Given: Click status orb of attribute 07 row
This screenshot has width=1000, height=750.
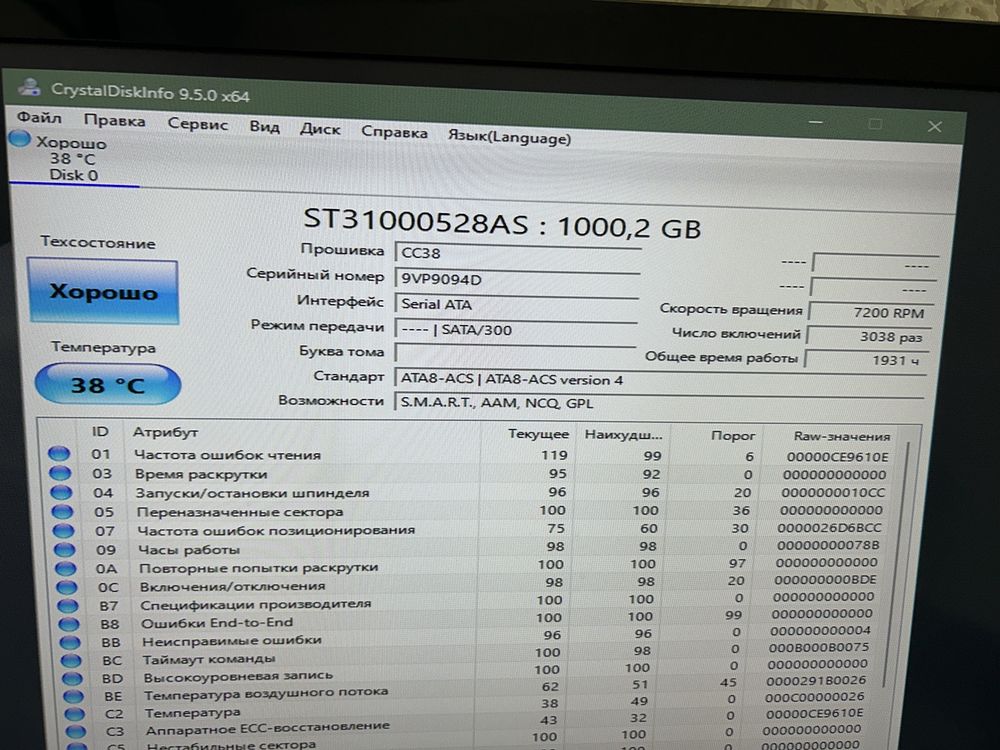Looking at the screenshot, I should tap(63, 530).
